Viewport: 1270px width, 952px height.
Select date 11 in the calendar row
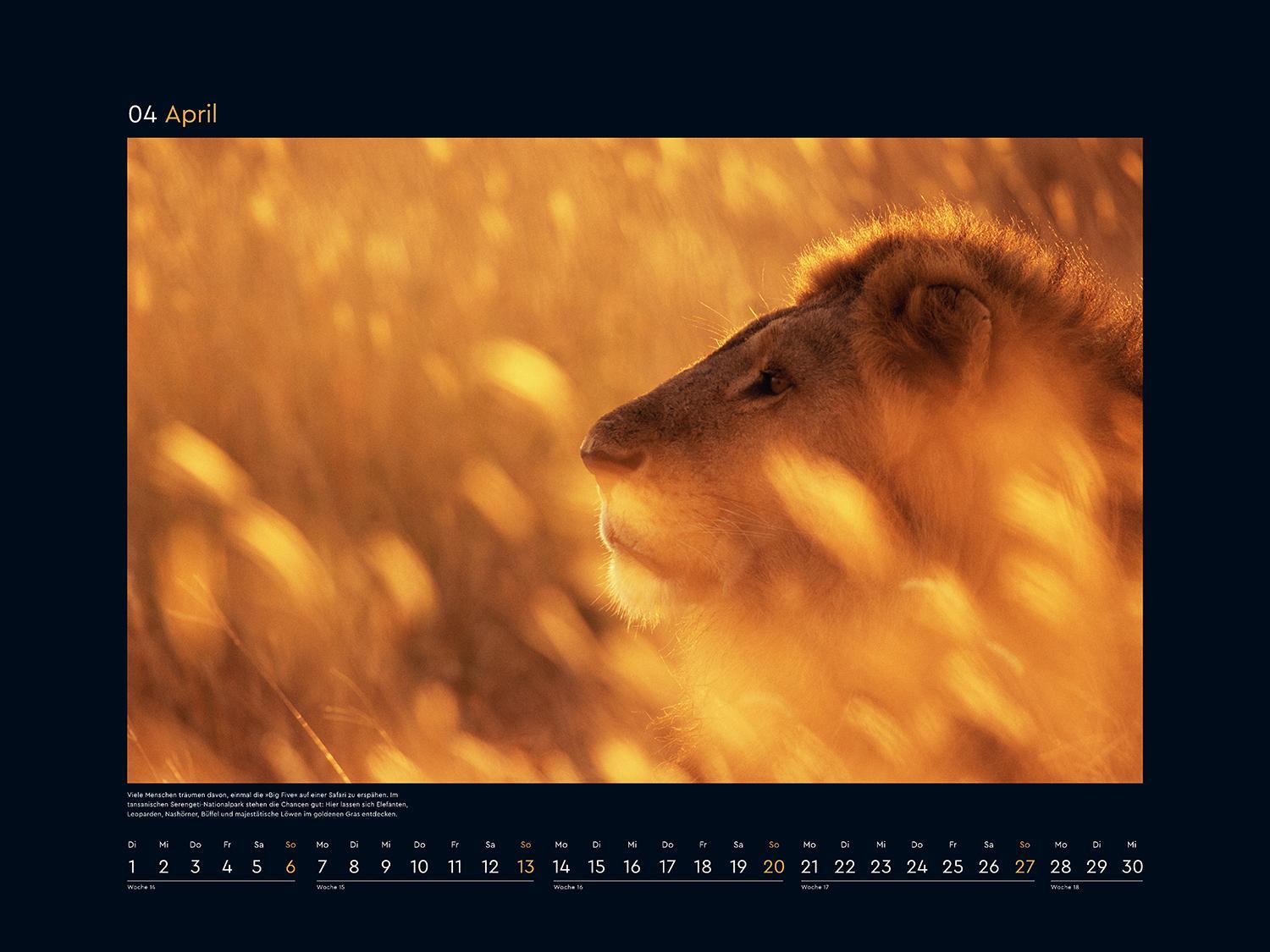(455, 867)
